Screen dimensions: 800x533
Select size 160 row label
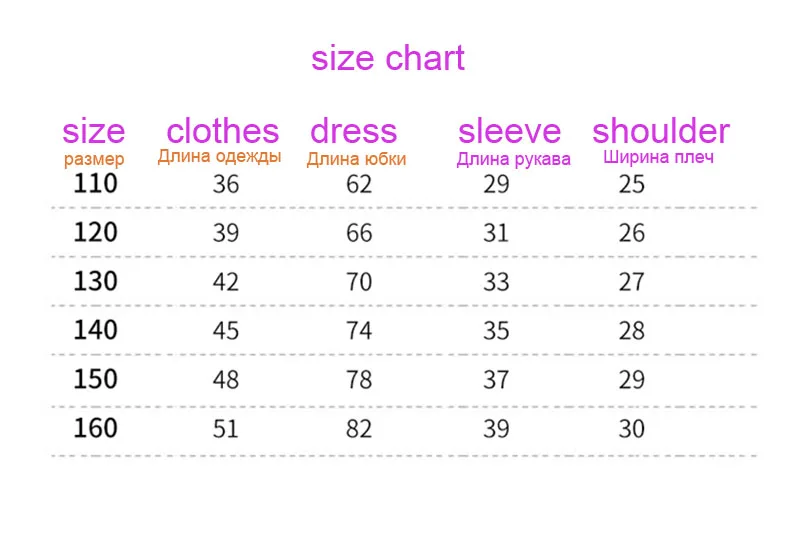95,428
